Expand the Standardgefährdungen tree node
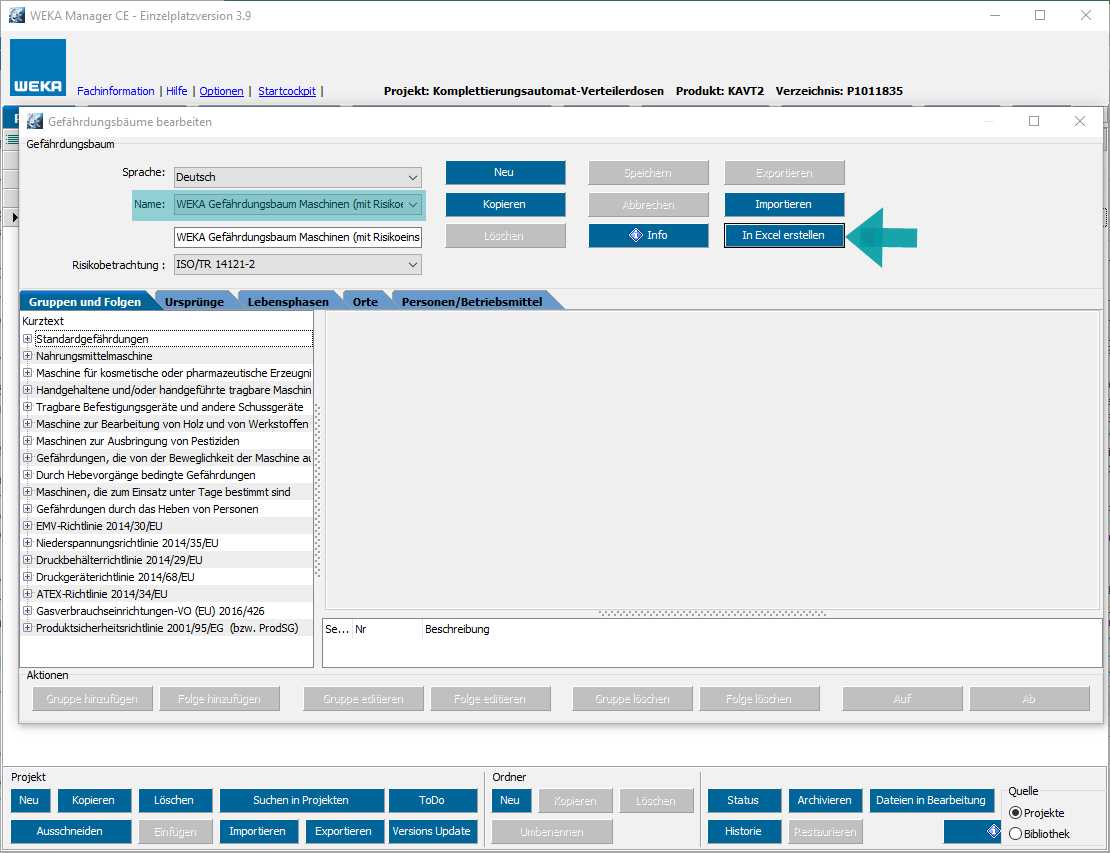The height and width of the screenshot is (853, 1110). click(x=28, y=340)
